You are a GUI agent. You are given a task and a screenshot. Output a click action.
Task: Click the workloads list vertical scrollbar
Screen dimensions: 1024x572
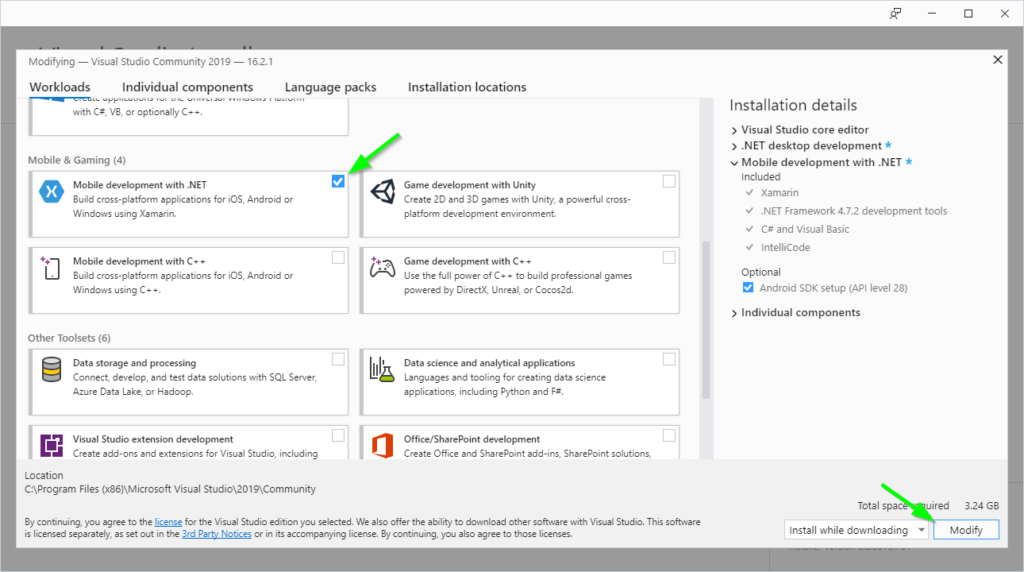click(705, 320)
